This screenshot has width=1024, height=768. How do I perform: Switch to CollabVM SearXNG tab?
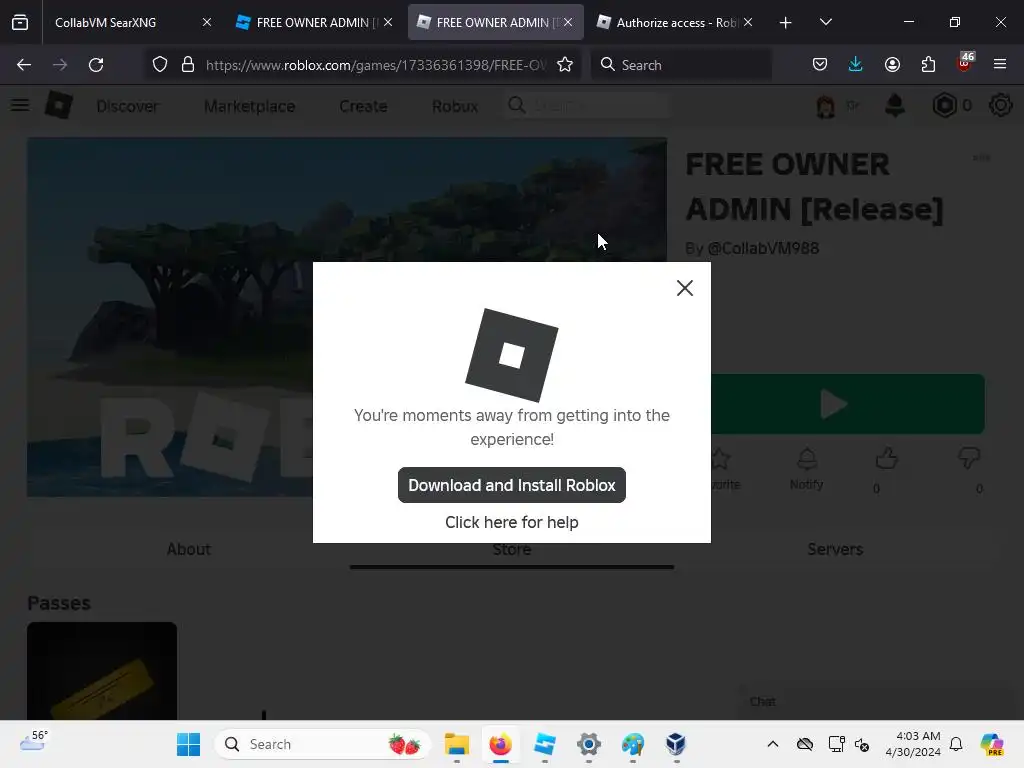pyautogui.click(x=124, y=22)
